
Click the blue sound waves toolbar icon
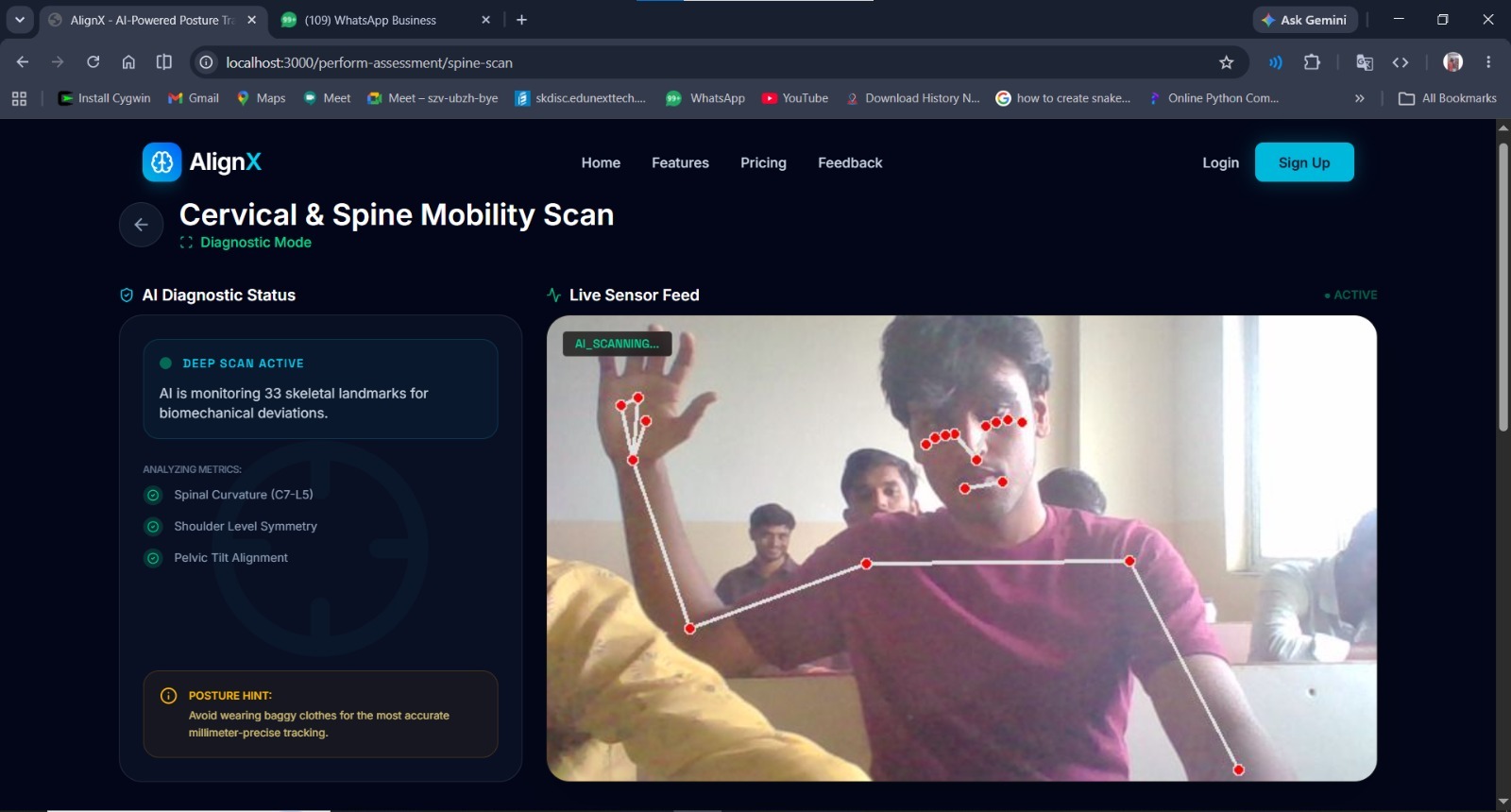[x=1276, y=62]
